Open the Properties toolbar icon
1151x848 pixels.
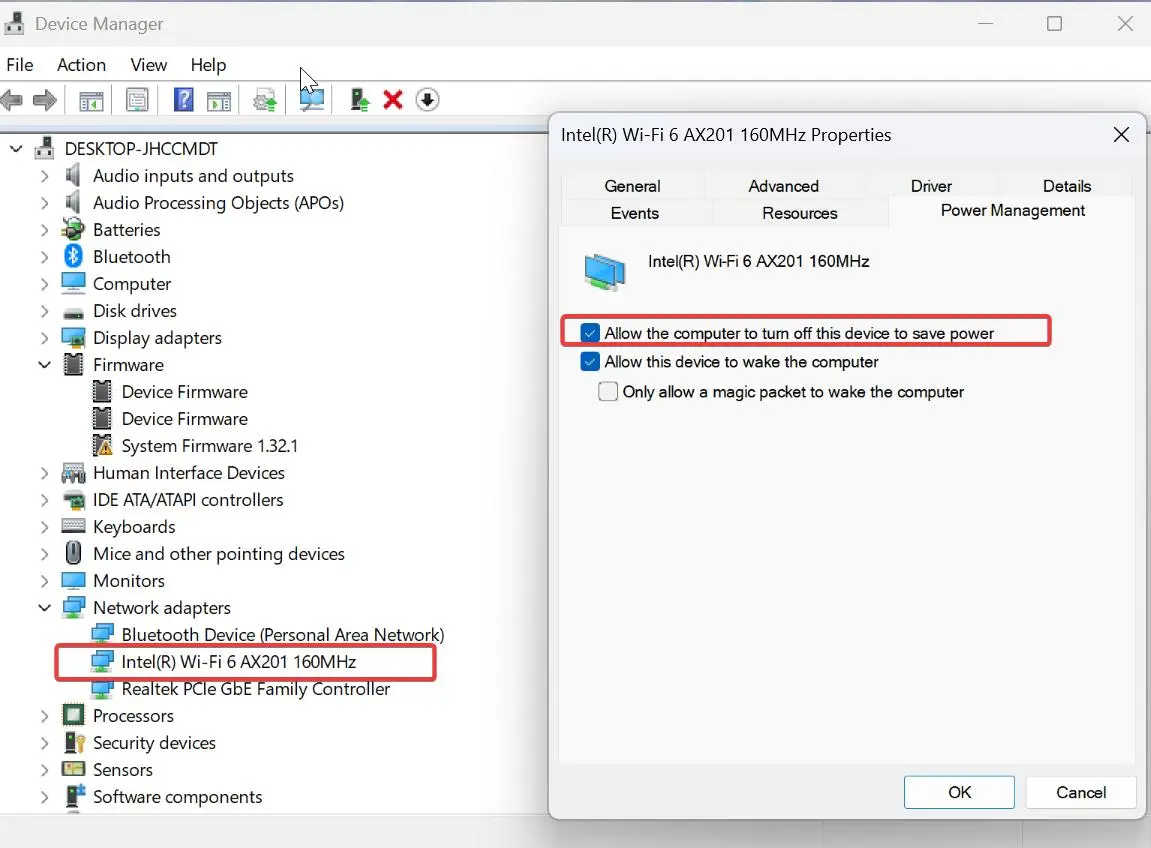pos(137,100)
